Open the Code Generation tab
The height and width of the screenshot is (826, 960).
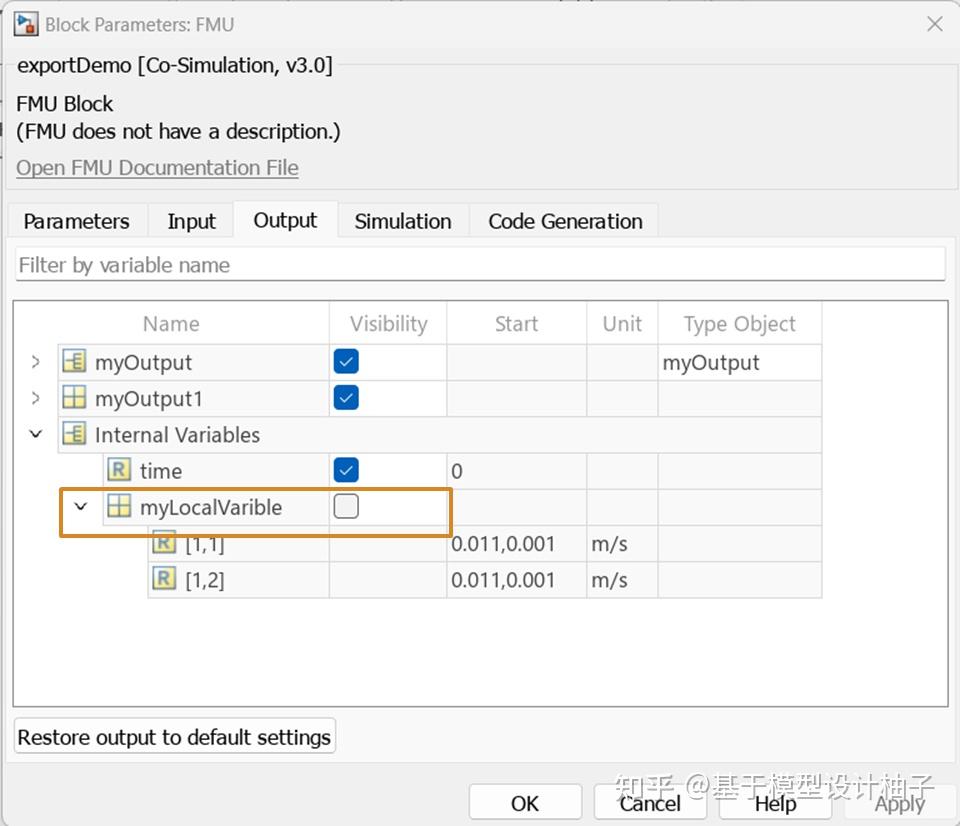(564, 221)
